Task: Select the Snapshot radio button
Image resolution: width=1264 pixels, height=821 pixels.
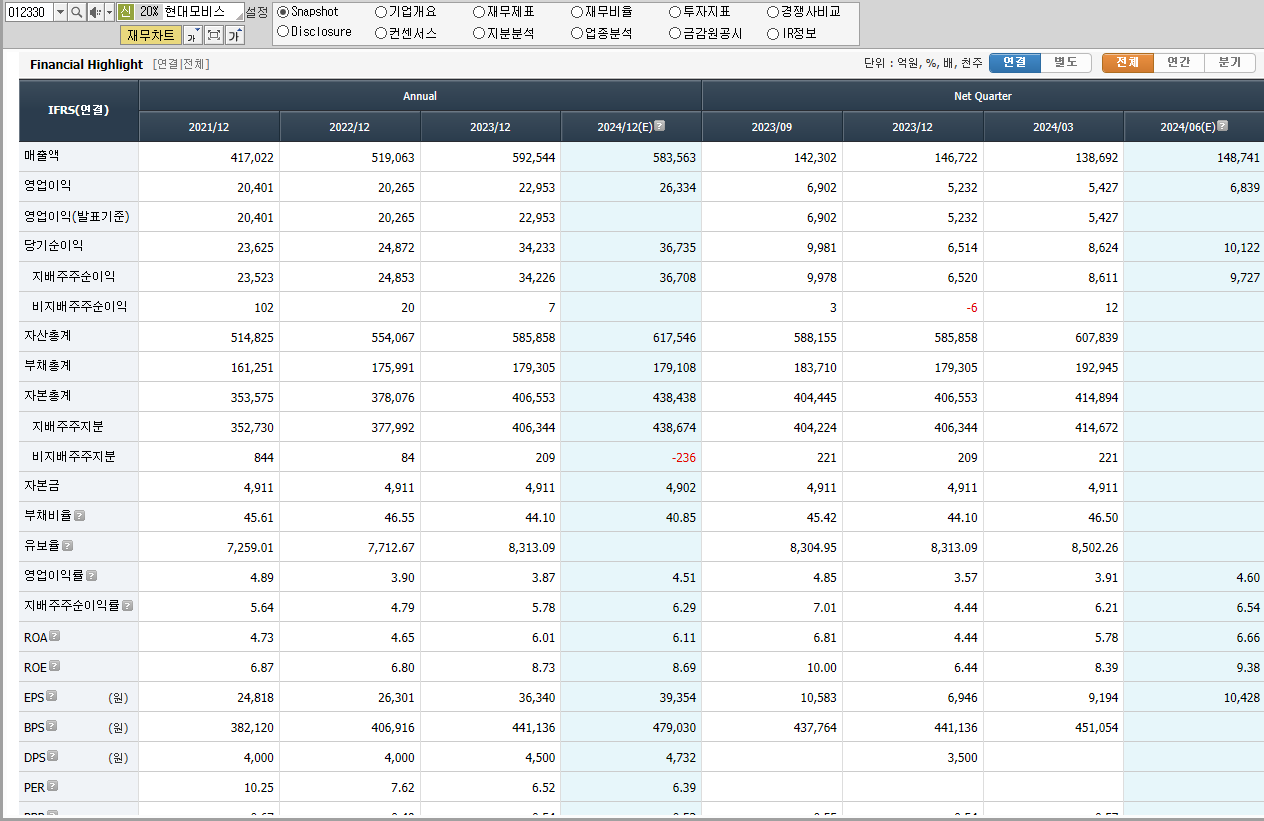Action: tap(283, 12)
